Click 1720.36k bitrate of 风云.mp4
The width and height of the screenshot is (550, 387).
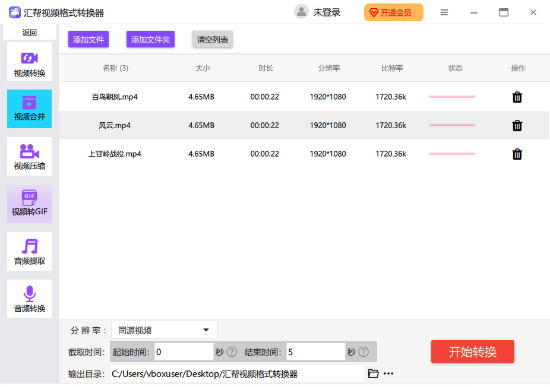click(x=391, y=125)
